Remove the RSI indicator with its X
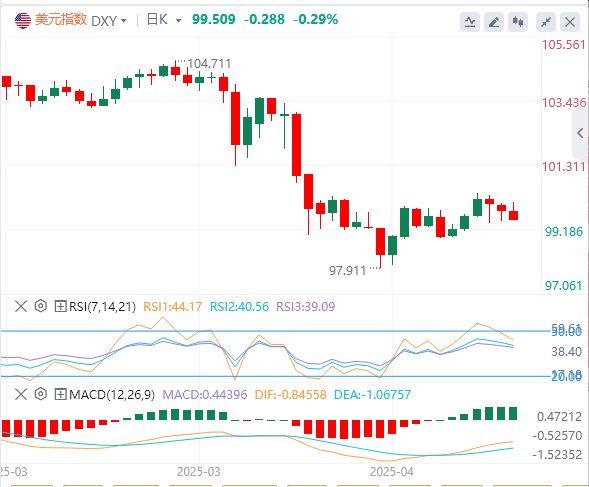The height and width of the screenshot is (487, 589). [x=21, y=307]
